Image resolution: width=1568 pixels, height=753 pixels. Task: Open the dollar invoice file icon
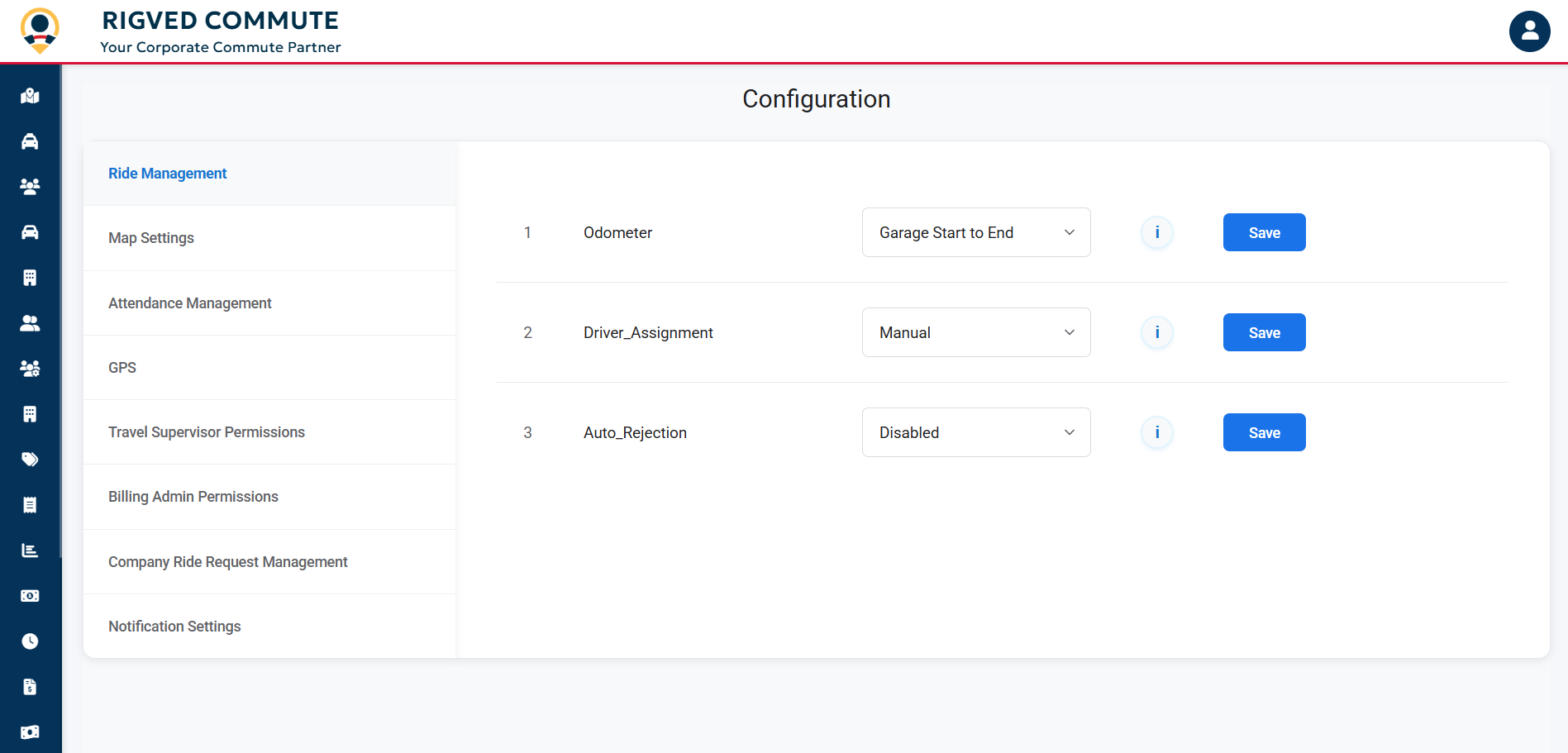tap(30, 687)
